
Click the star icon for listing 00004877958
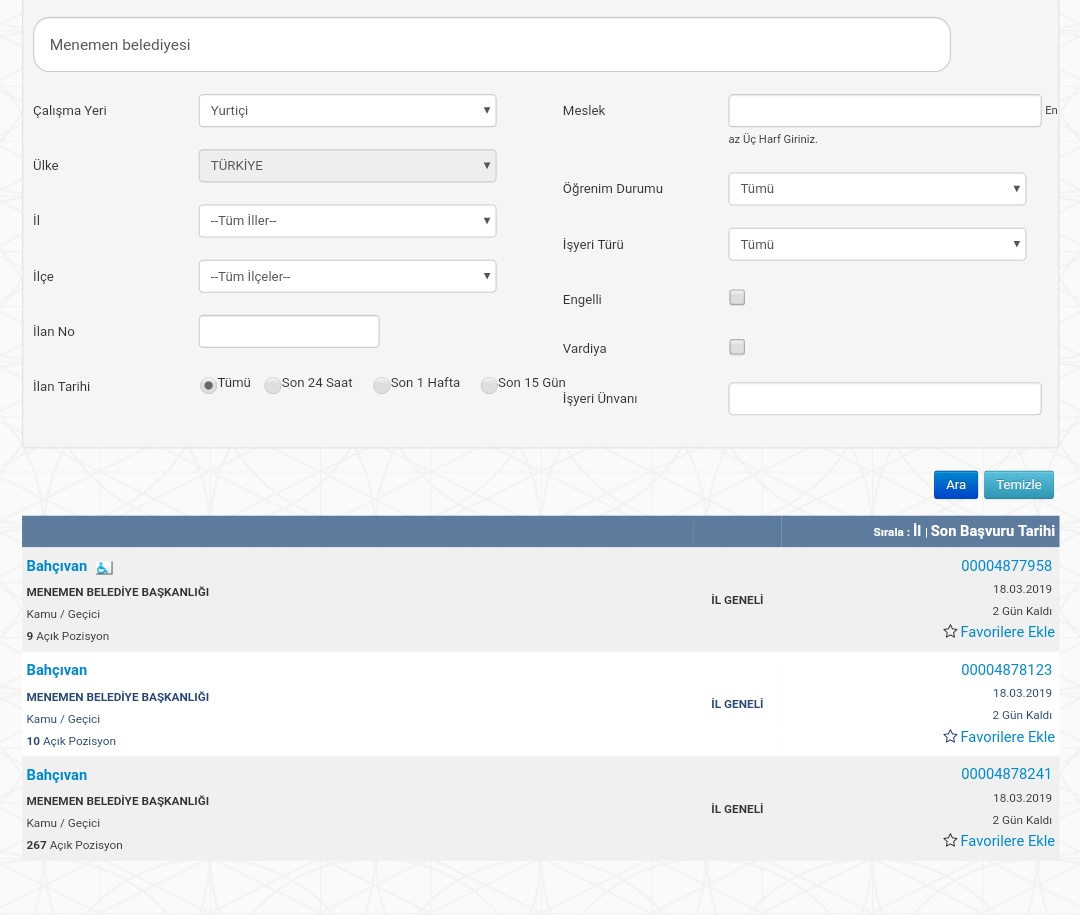pyautogui.click(x=950, y=631)
